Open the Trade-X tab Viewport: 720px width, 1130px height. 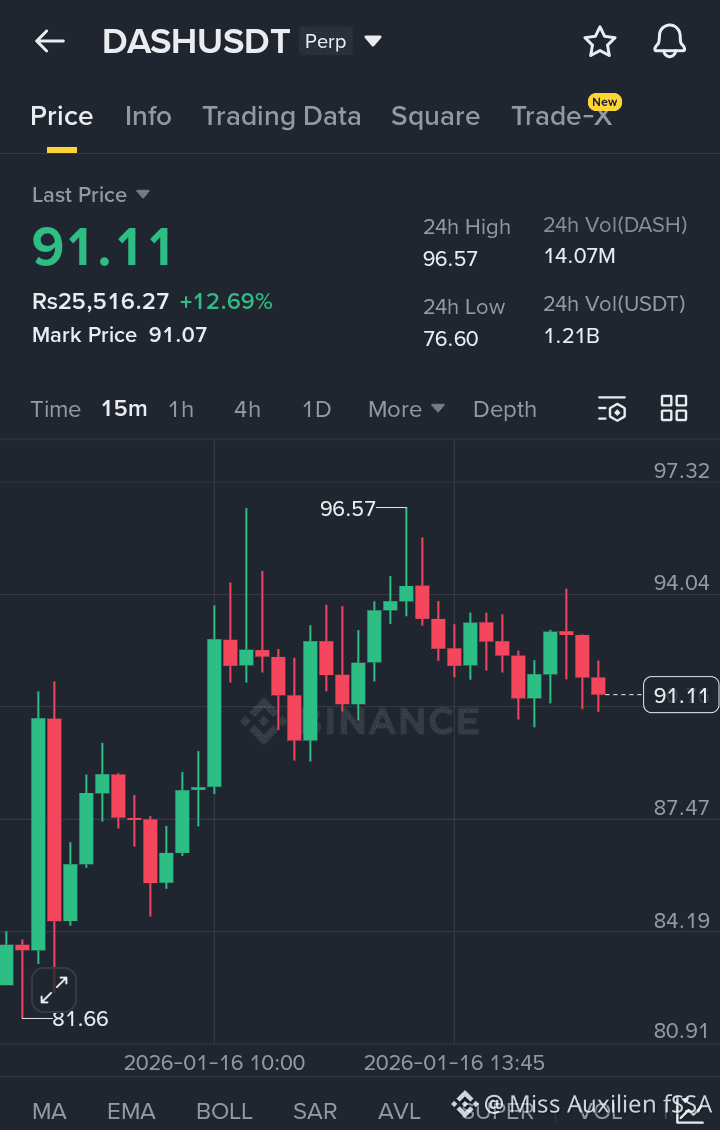561,116
